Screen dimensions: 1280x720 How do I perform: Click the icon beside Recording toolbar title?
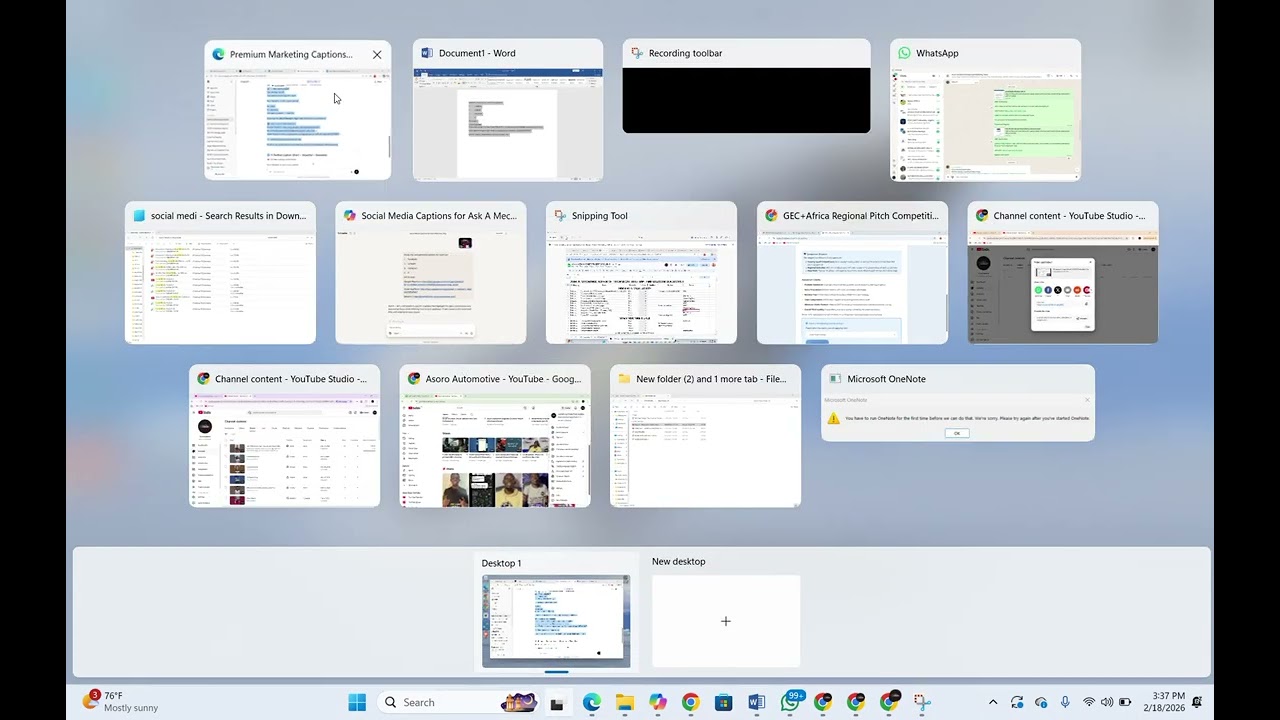[x=636, y=53]
